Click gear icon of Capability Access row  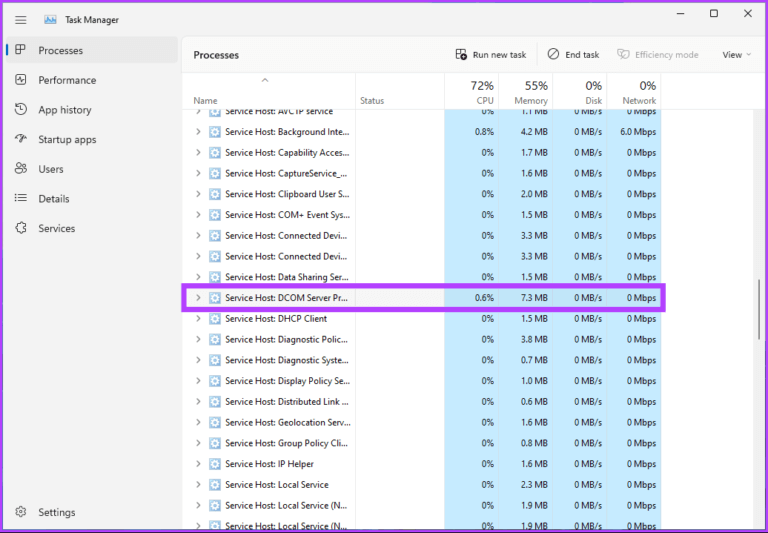click(x=215, y=152)
